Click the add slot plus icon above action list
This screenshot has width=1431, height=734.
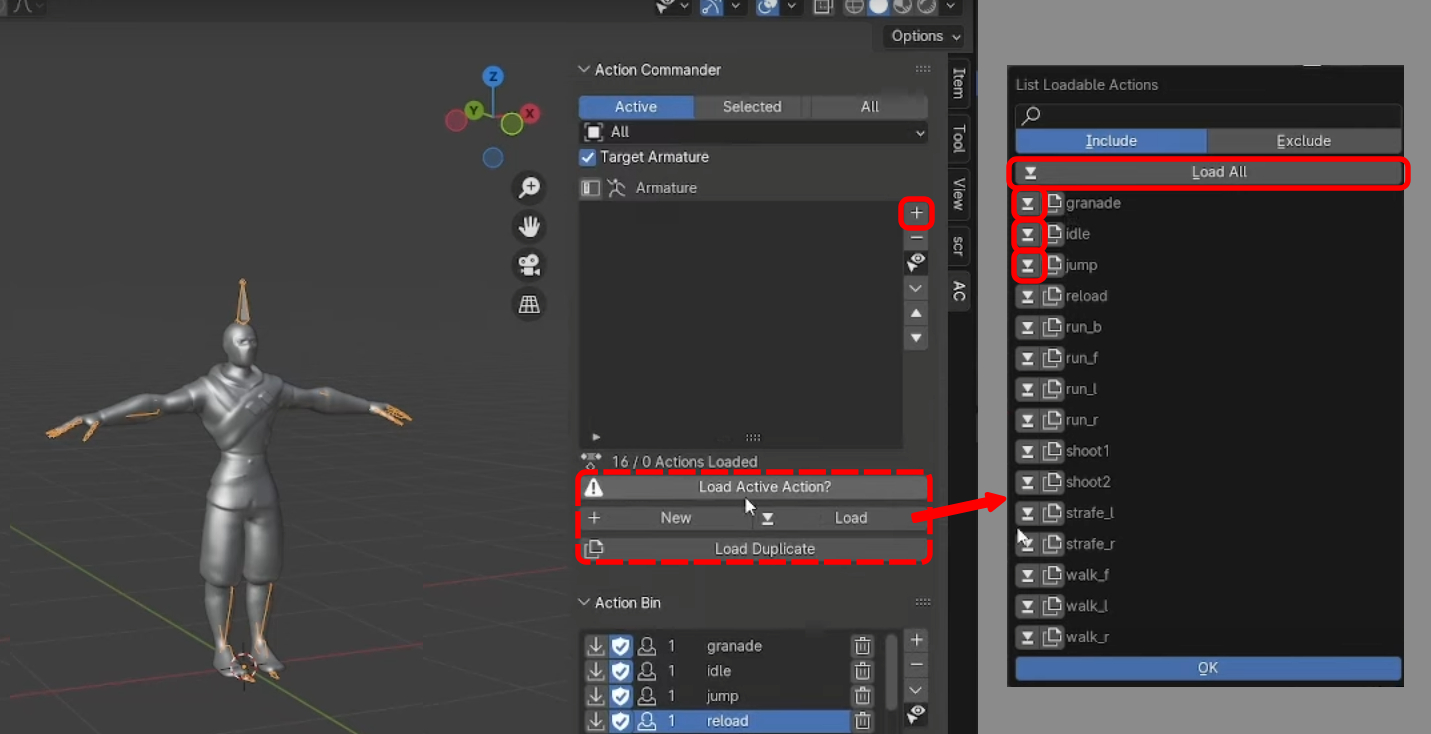915,212
